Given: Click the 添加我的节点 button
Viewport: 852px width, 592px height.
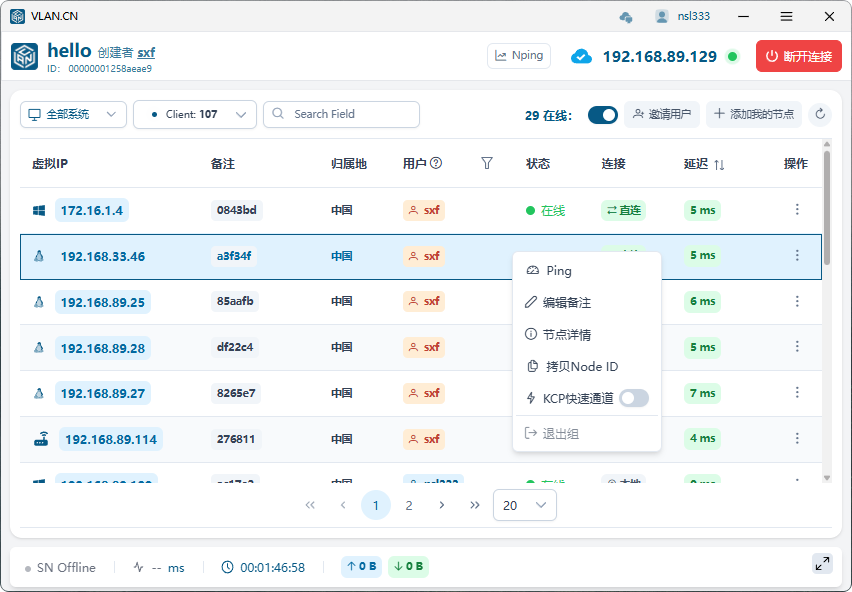Looking at the screenshot, I should tap(754, 114).
